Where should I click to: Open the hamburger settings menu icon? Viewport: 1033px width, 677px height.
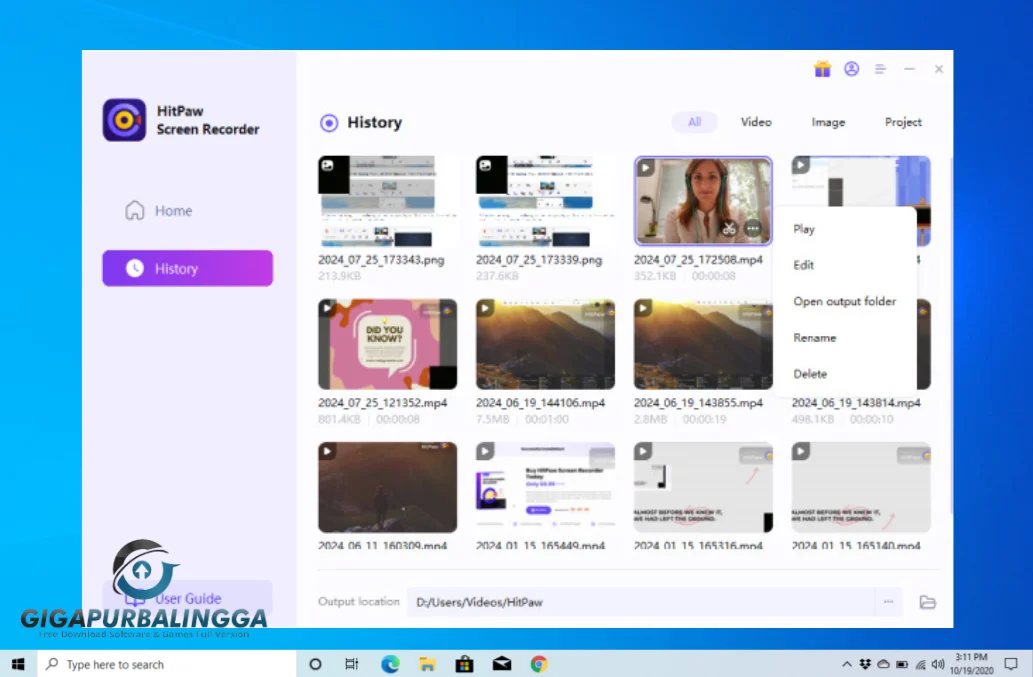point(881,69)
